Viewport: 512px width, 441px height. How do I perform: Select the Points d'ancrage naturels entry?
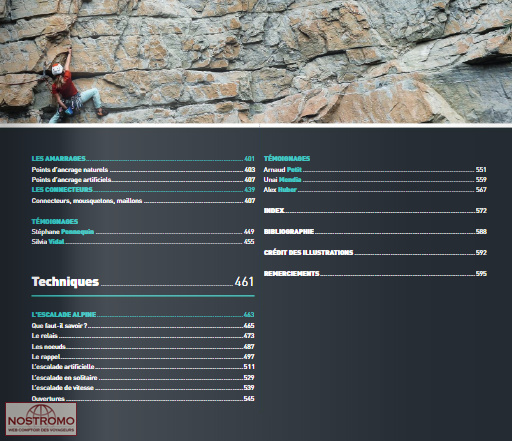143,170
